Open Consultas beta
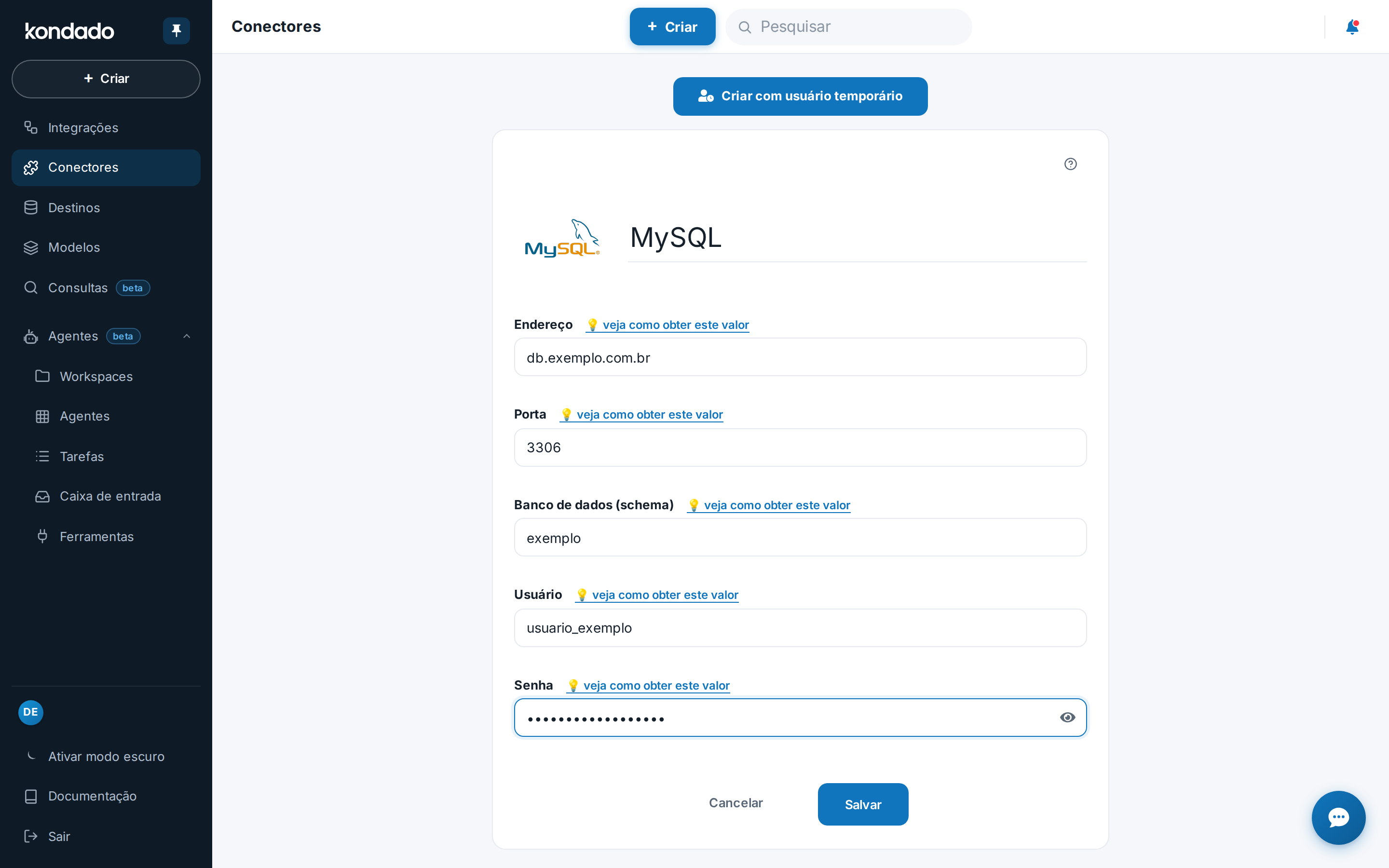This screenshot has width=1389, height=868. coord(106,287)
